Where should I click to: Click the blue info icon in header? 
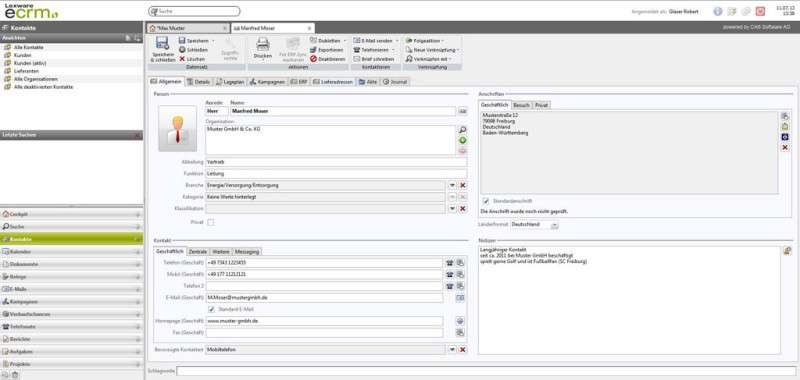[x=718, y=11]
